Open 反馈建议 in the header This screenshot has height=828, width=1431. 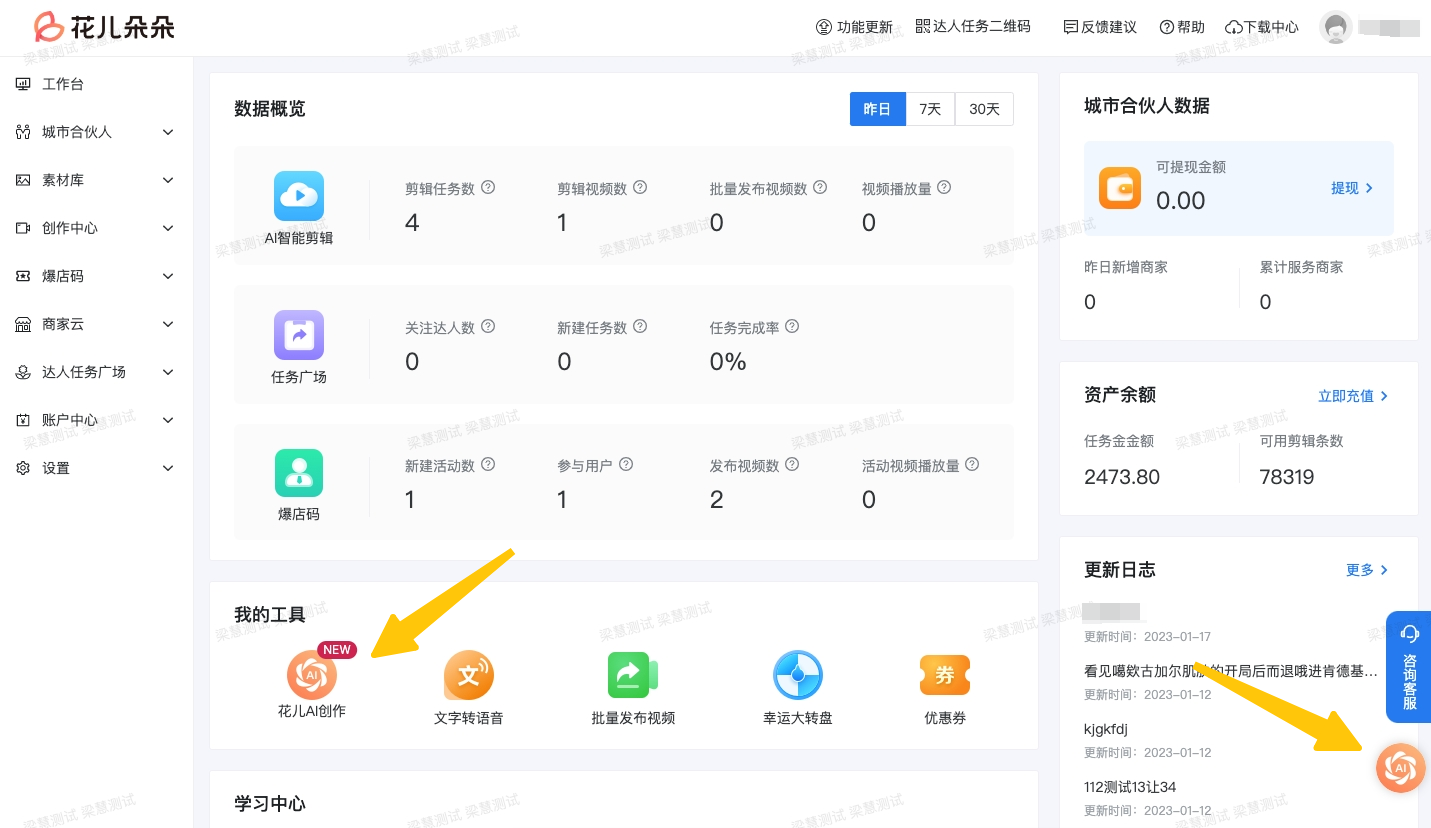[x=1100, y=27]
